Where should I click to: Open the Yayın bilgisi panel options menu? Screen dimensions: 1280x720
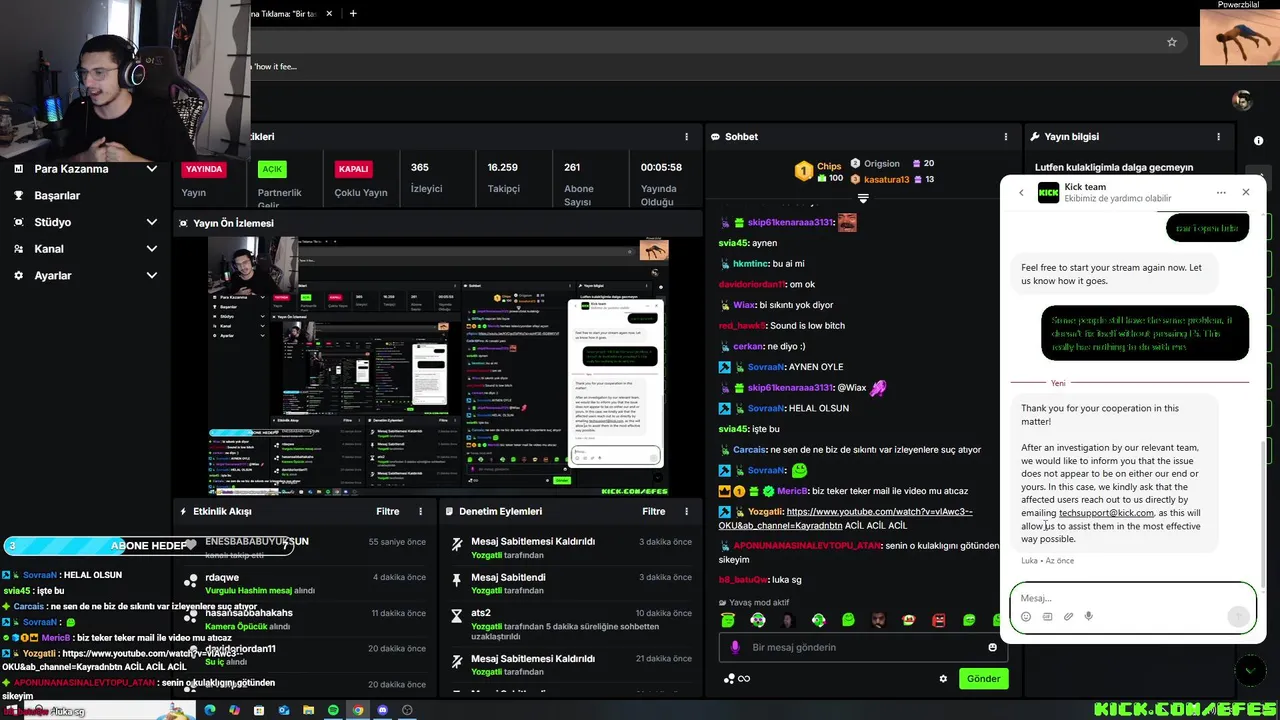1218,137
